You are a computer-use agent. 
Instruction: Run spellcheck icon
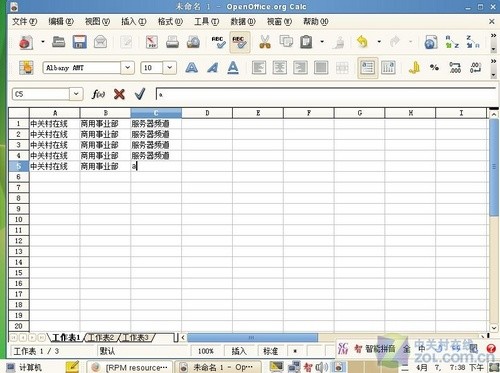click(219, 42)
